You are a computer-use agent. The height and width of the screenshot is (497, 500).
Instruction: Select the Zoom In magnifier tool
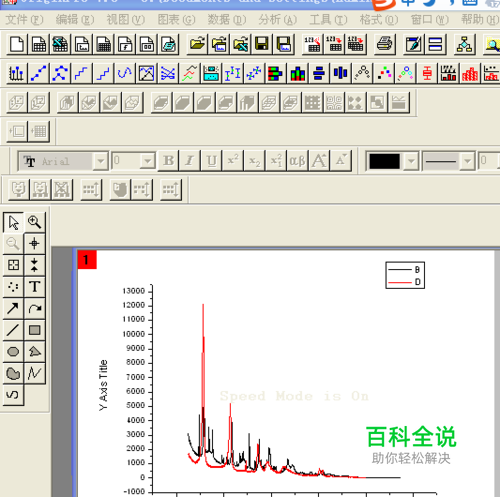click(x=34, y=222)
